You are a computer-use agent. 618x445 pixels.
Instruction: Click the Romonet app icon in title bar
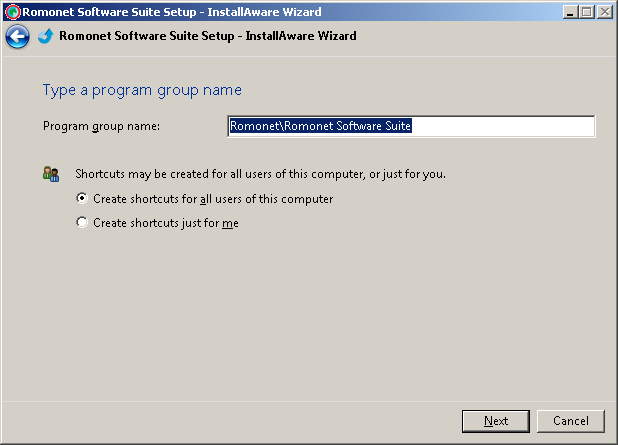(13, 12)
